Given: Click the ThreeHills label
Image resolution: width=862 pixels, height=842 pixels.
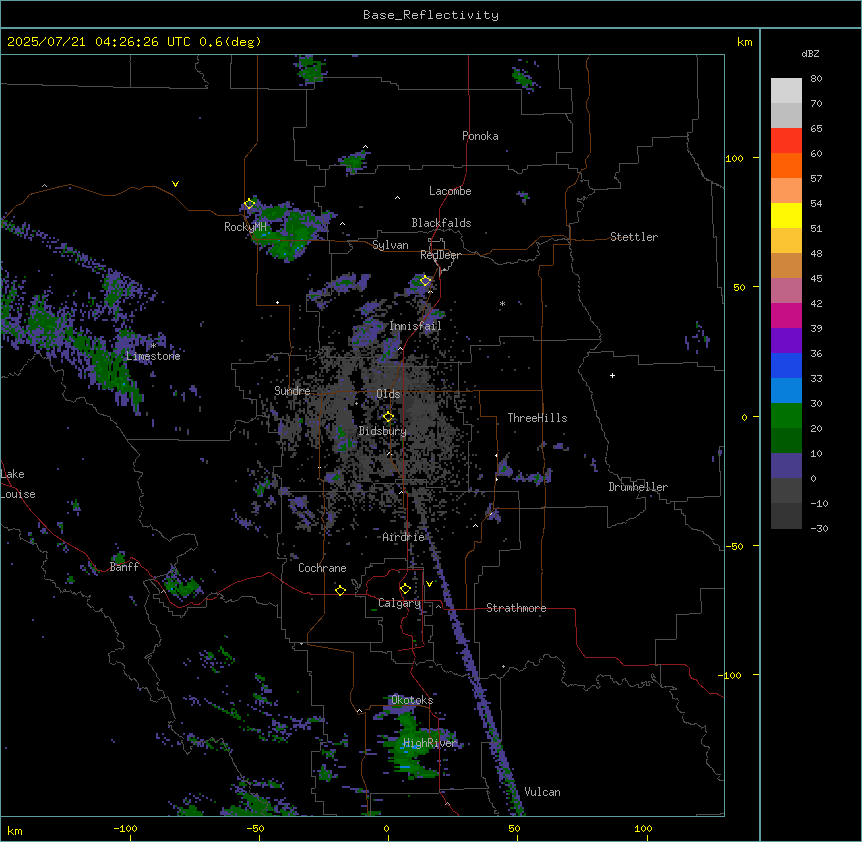Looking at the screenshot, I should (x=537, y=418).
